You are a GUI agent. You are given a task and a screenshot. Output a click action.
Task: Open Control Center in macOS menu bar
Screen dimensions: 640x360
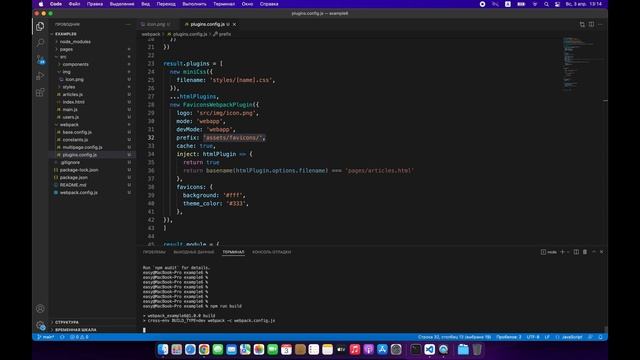(557, 4)
